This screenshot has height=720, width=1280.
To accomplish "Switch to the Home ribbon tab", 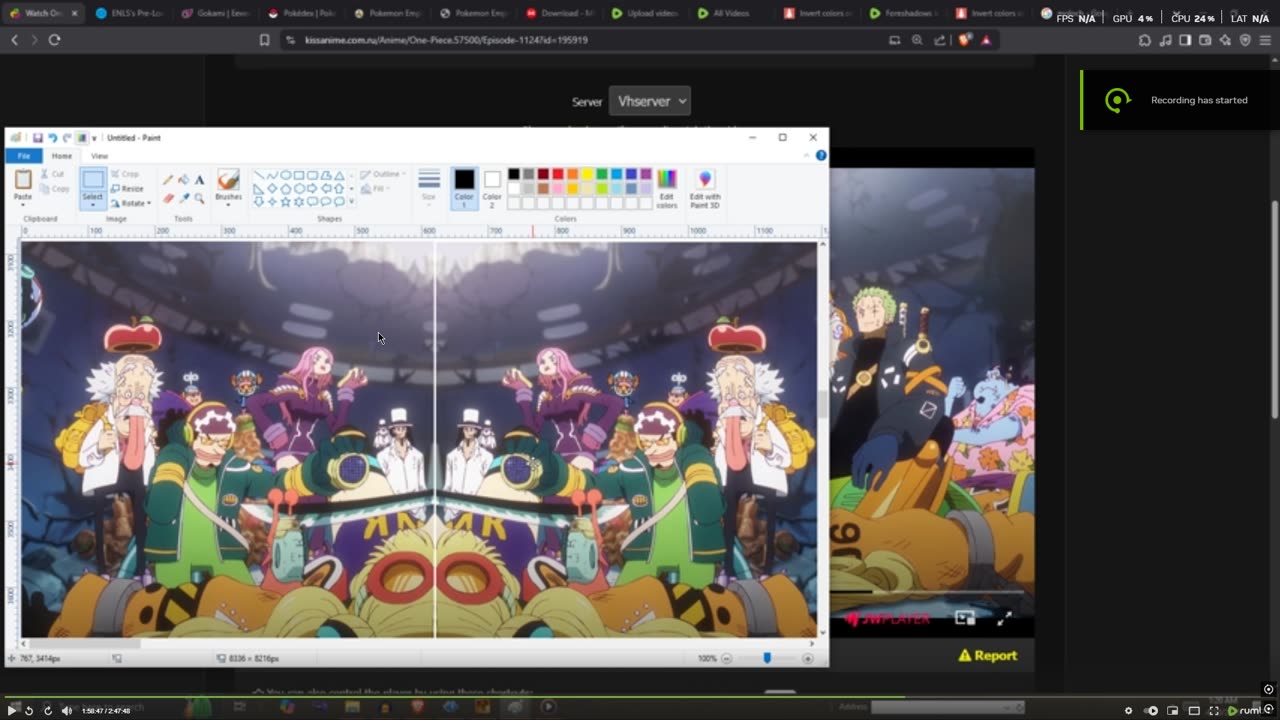I will [x=62, y=156].
